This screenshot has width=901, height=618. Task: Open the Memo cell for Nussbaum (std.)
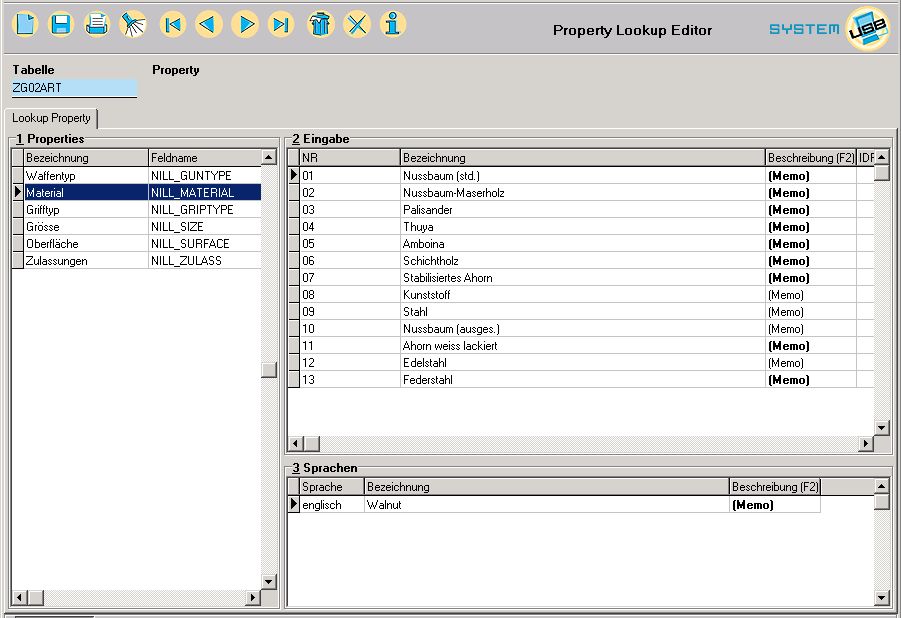(x=811, y=175)
